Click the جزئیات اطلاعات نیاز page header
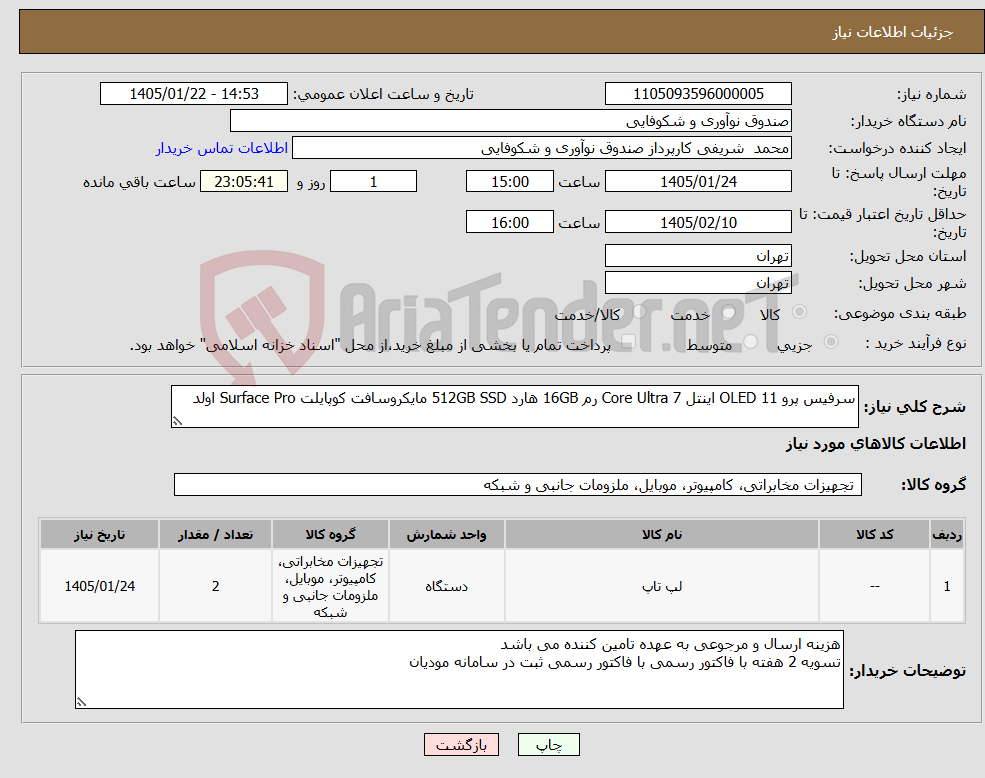This screenshot has height=778, width=985. point(893,32)
